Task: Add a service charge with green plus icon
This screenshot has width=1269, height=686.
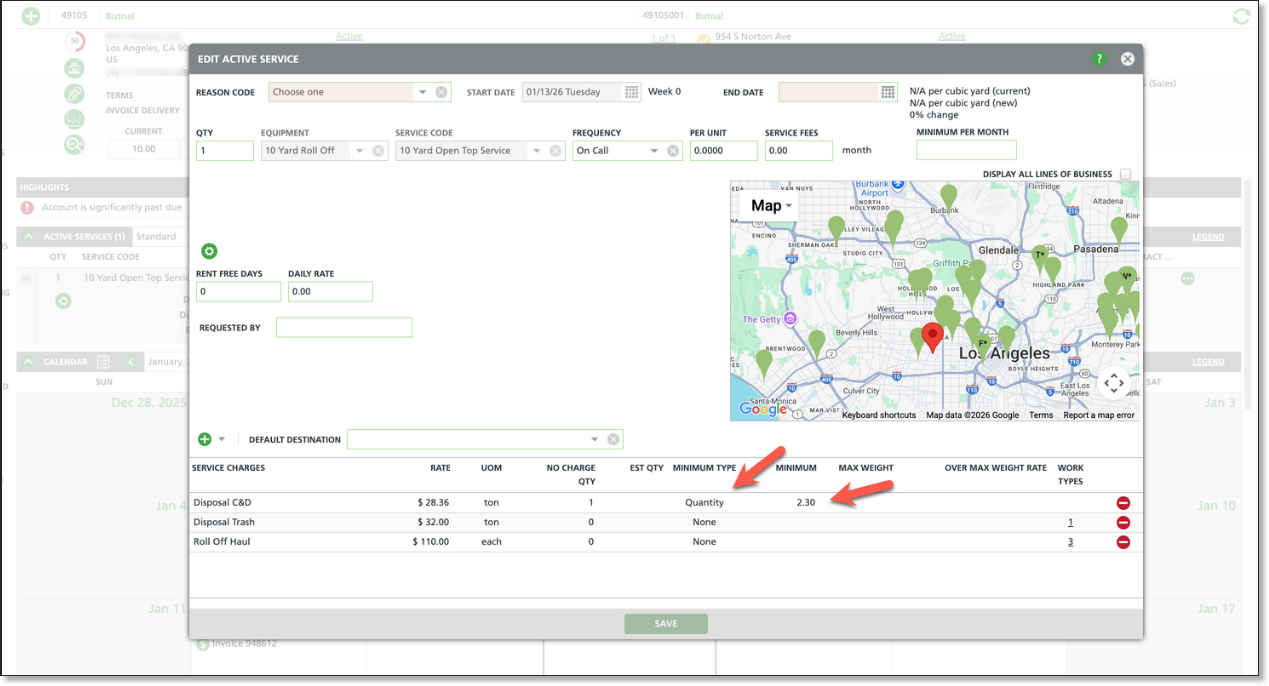Action: click(x=205, y=439)
